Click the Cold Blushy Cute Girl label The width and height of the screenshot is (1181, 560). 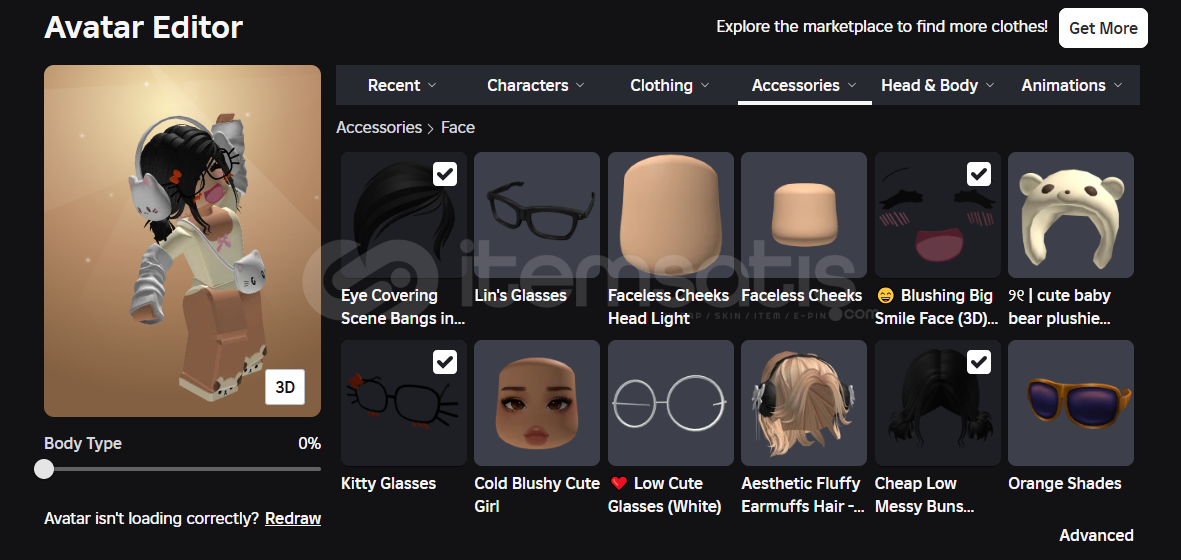click(x=537, y=495)
